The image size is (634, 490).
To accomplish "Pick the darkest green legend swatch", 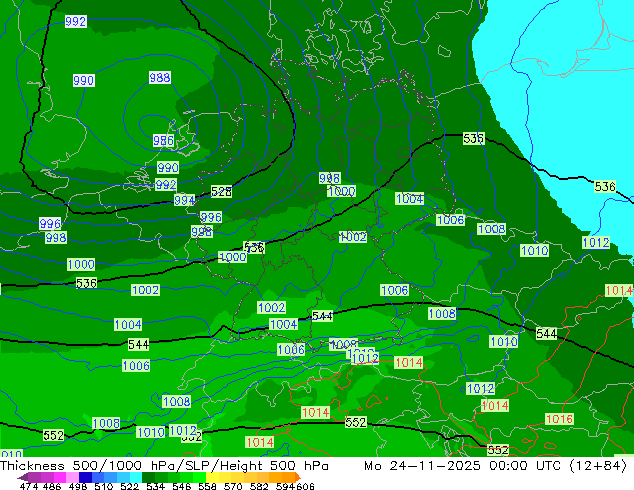I will click(148, 477).
